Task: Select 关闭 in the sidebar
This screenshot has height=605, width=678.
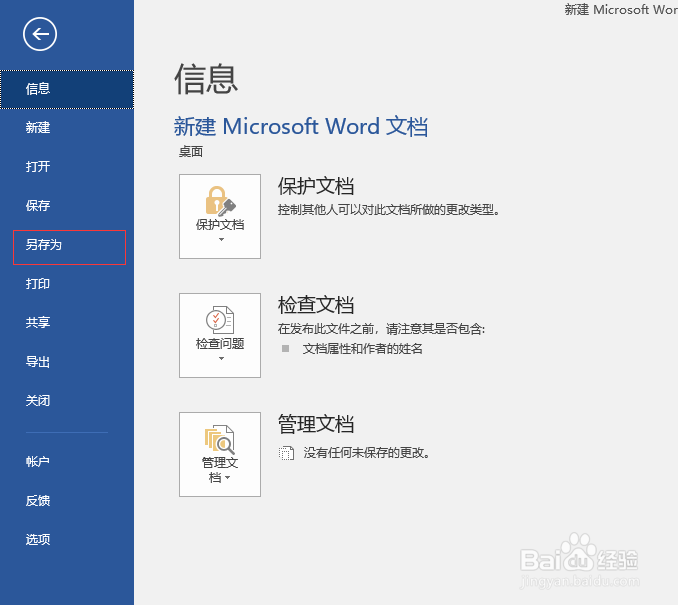Action: (67, 400)
